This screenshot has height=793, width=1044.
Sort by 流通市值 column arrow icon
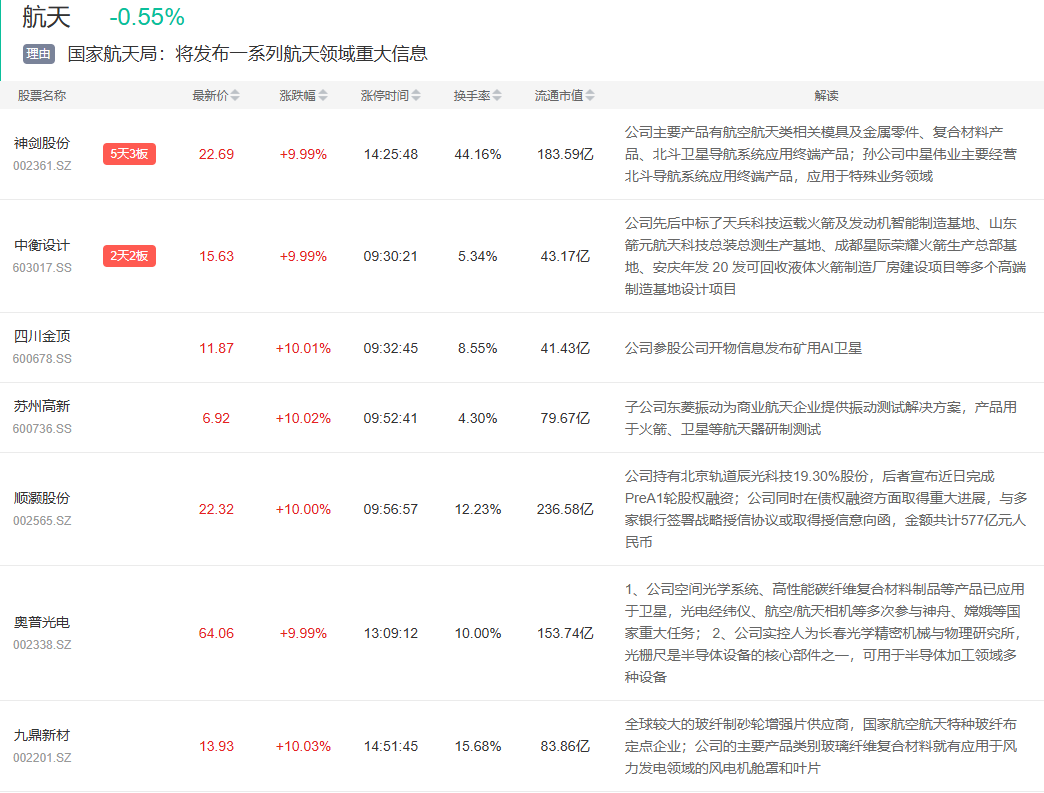point(590,96)
